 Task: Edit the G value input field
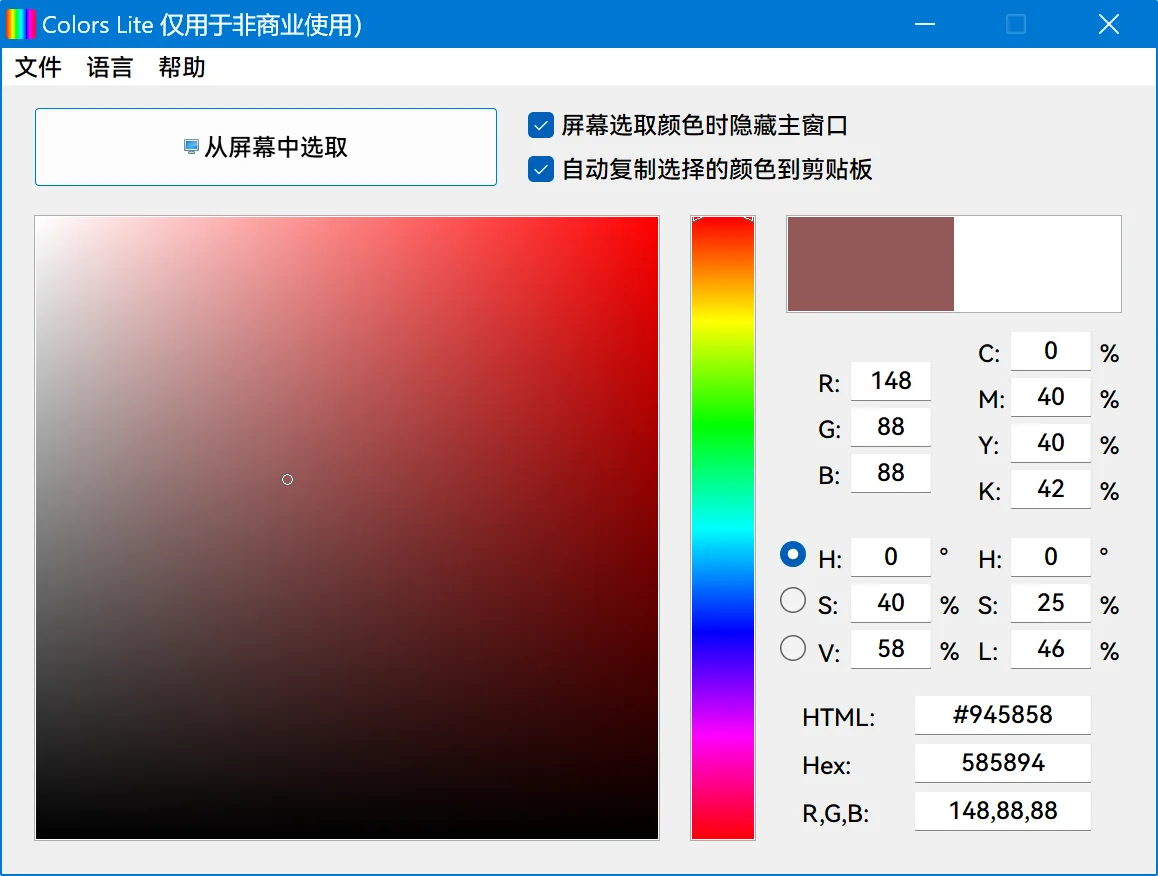tap(890, 427)
